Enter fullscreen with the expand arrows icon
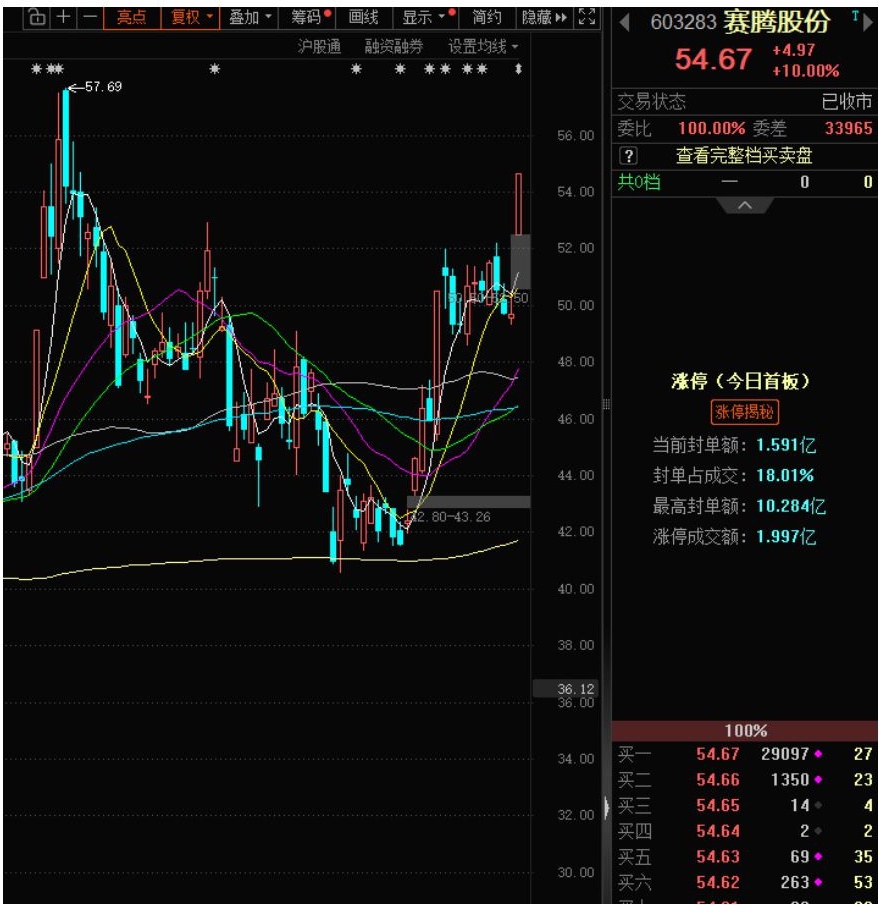 [587, 17]
